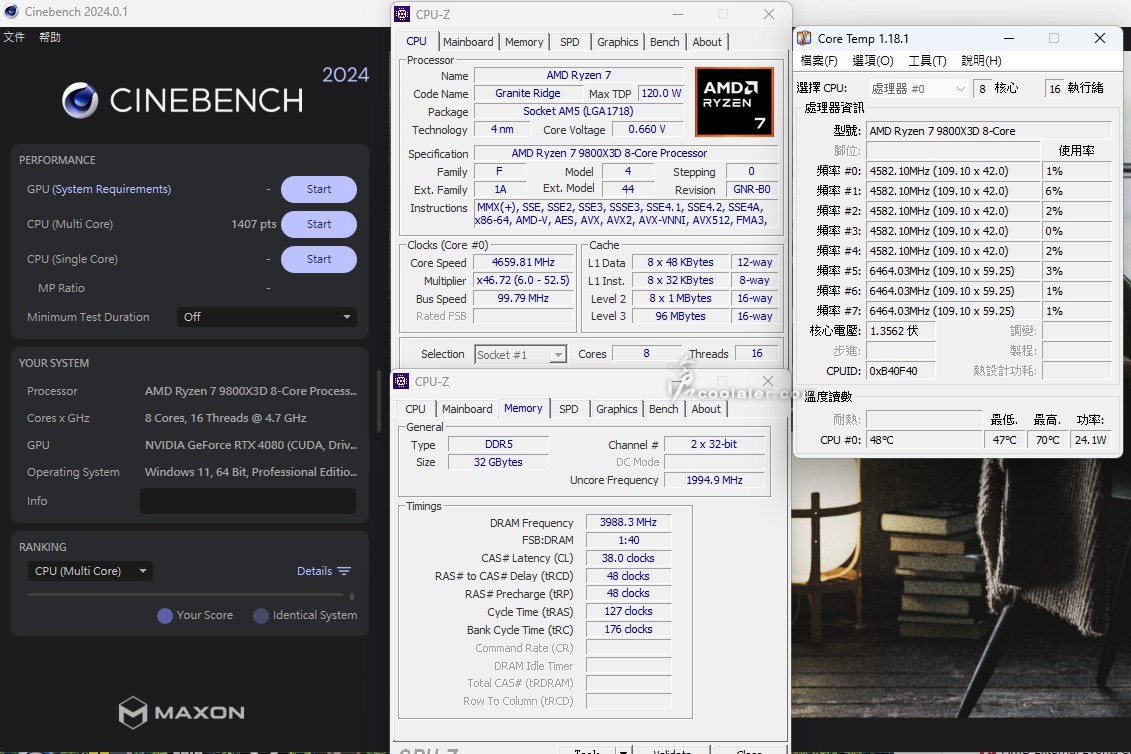1131x754 pixels.
Task: Click the Maxon logo at bottom of Cinebench
Action: tap(182, 712)
